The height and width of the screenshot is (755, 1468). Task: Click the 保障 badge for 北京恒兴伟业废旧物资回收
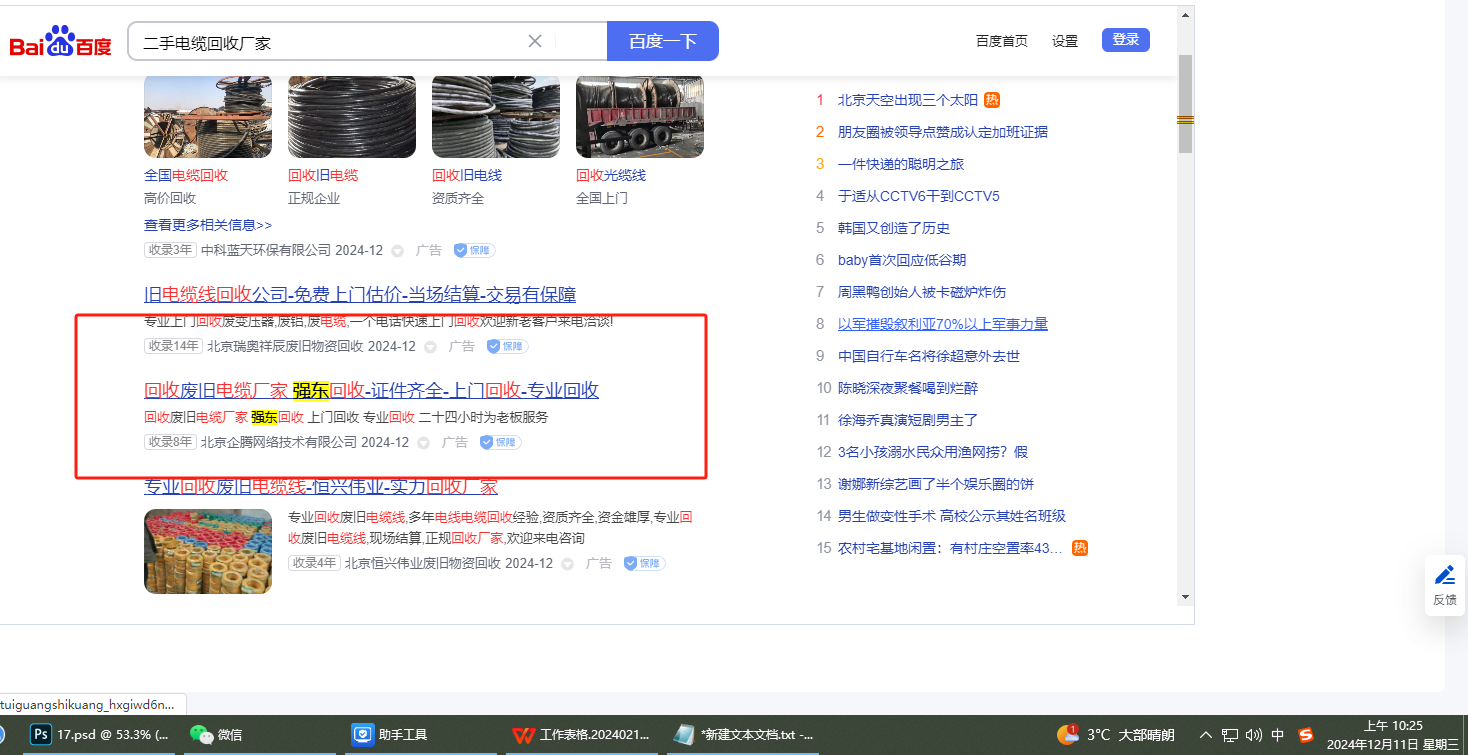pos(645,563)
